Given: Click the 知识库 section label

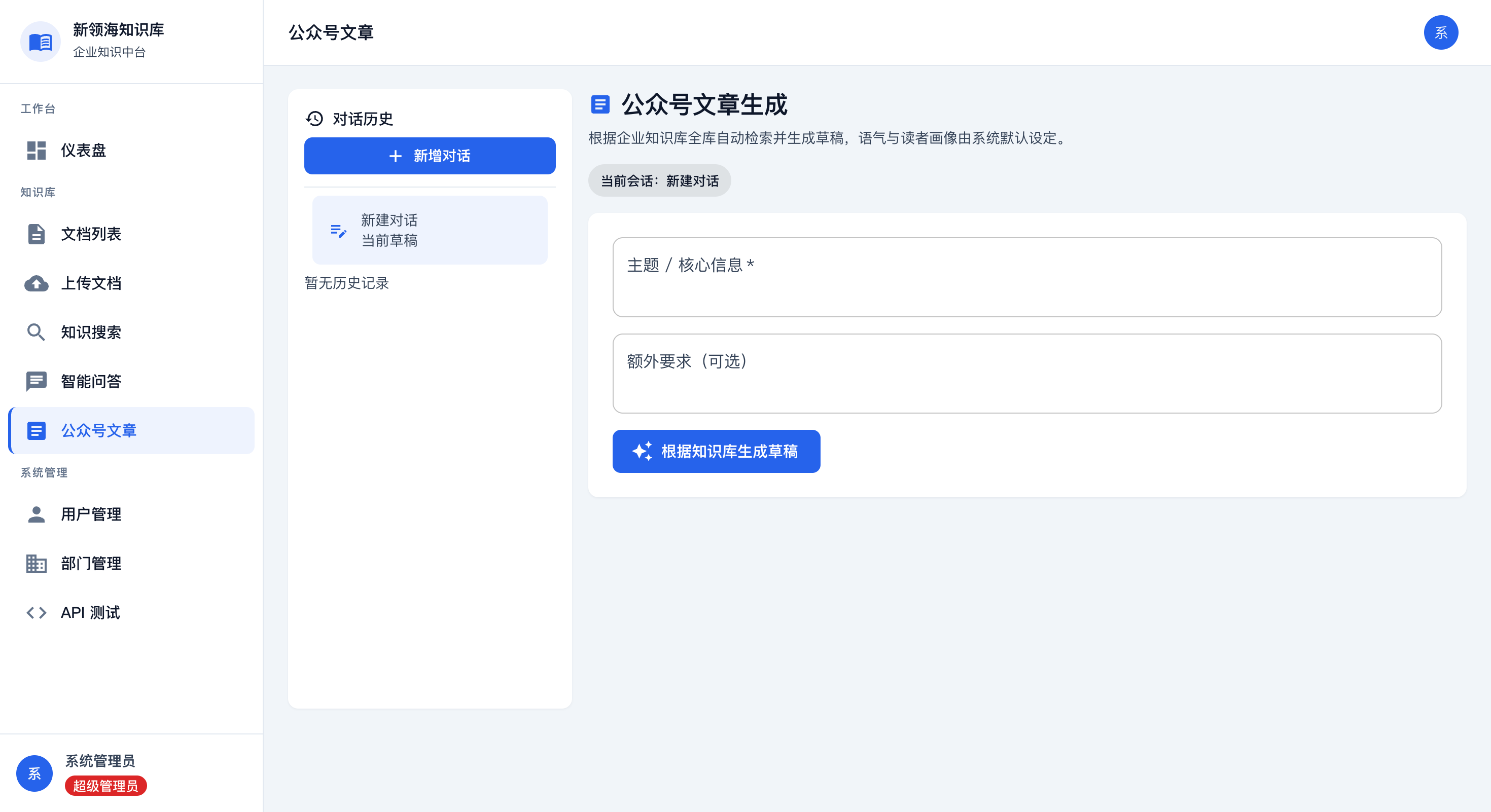Looking at the screenshot, I should point(38,193).
